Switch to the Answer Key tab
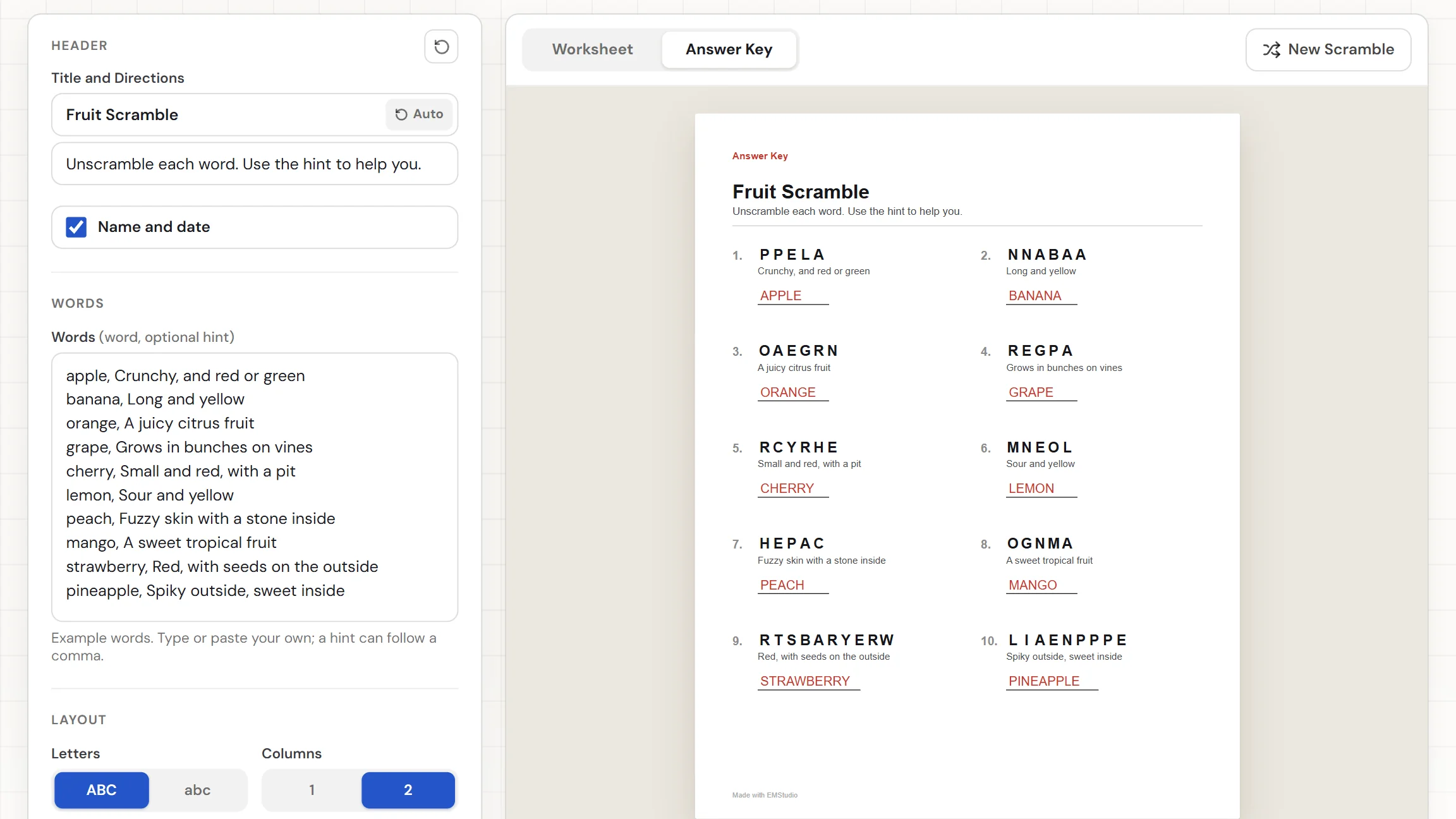The image size is (1456, 819). (729, 49)
